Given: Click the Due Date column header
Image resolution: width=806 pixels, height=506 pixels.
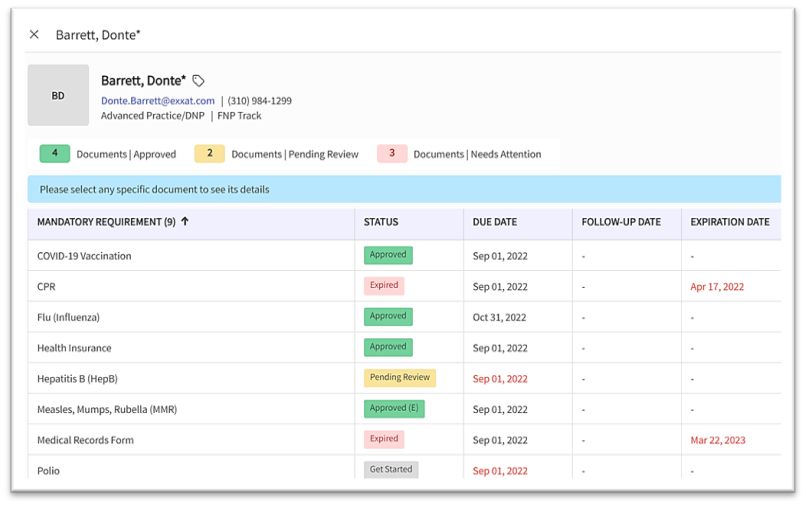Looking at the screenshot, I should [495, 222].
